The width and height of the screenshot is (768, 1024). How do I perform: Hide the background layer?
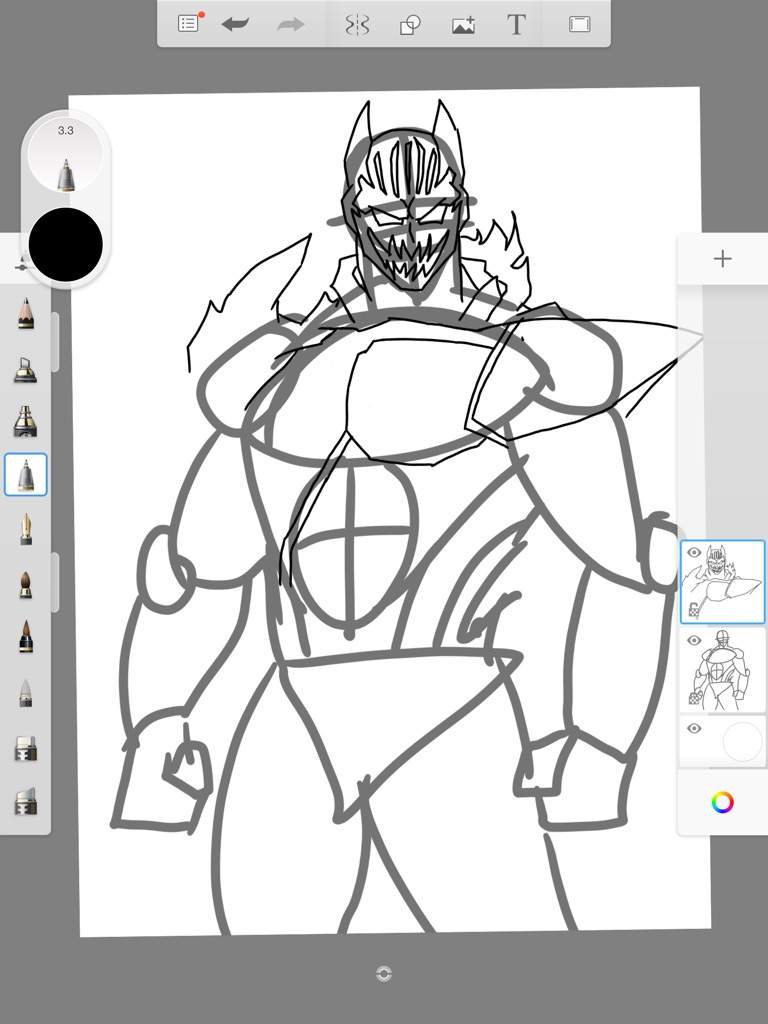tap(694, 728)
